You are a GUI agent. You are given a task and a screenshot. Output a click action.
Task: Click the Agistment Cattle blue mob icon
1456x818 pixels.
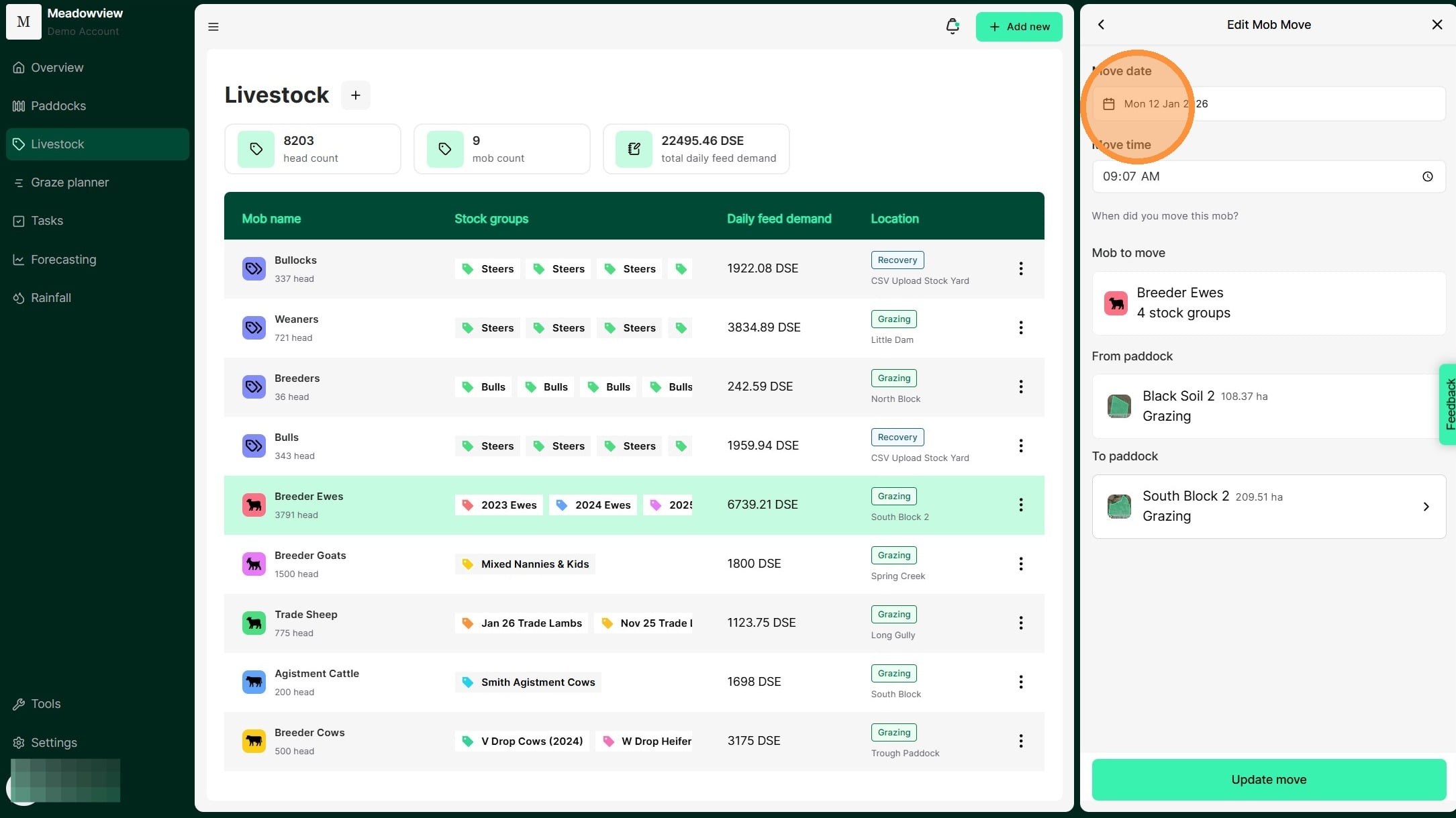point(254,682)
